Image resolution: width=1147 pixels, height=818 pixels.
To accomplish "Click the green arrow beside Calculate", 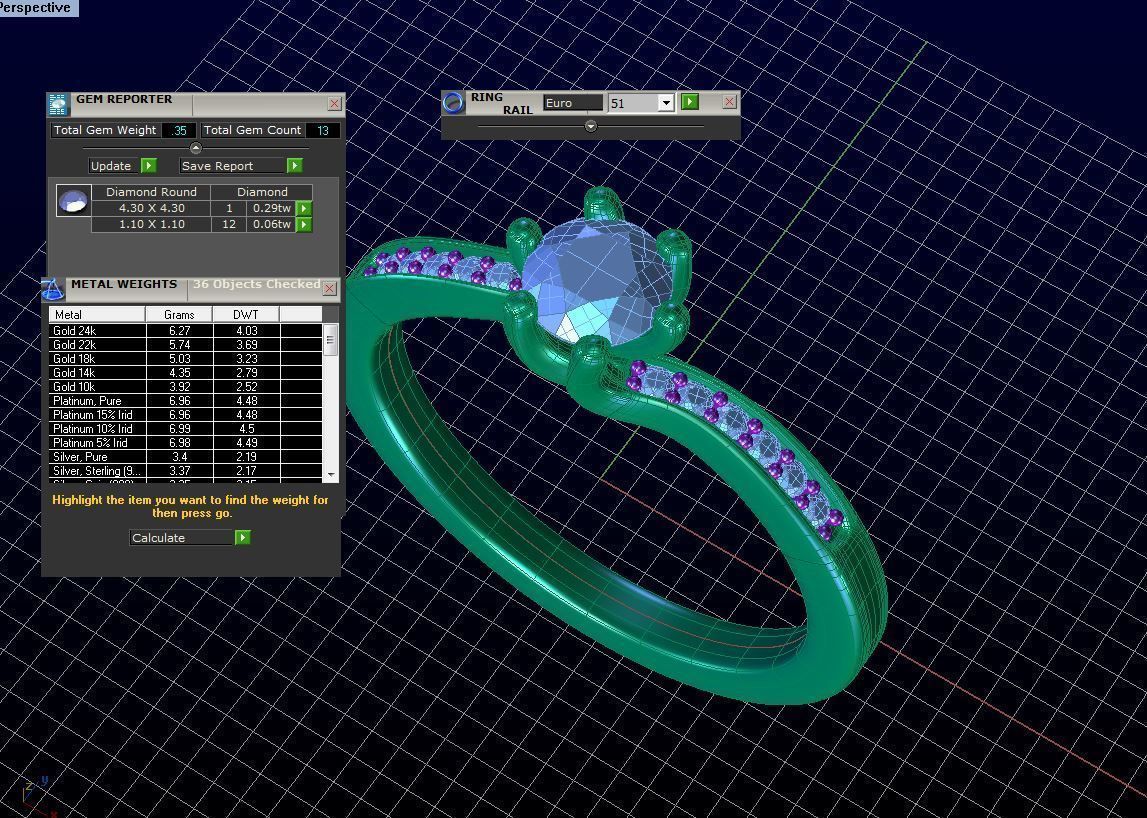I will click(x=242, y=538).
